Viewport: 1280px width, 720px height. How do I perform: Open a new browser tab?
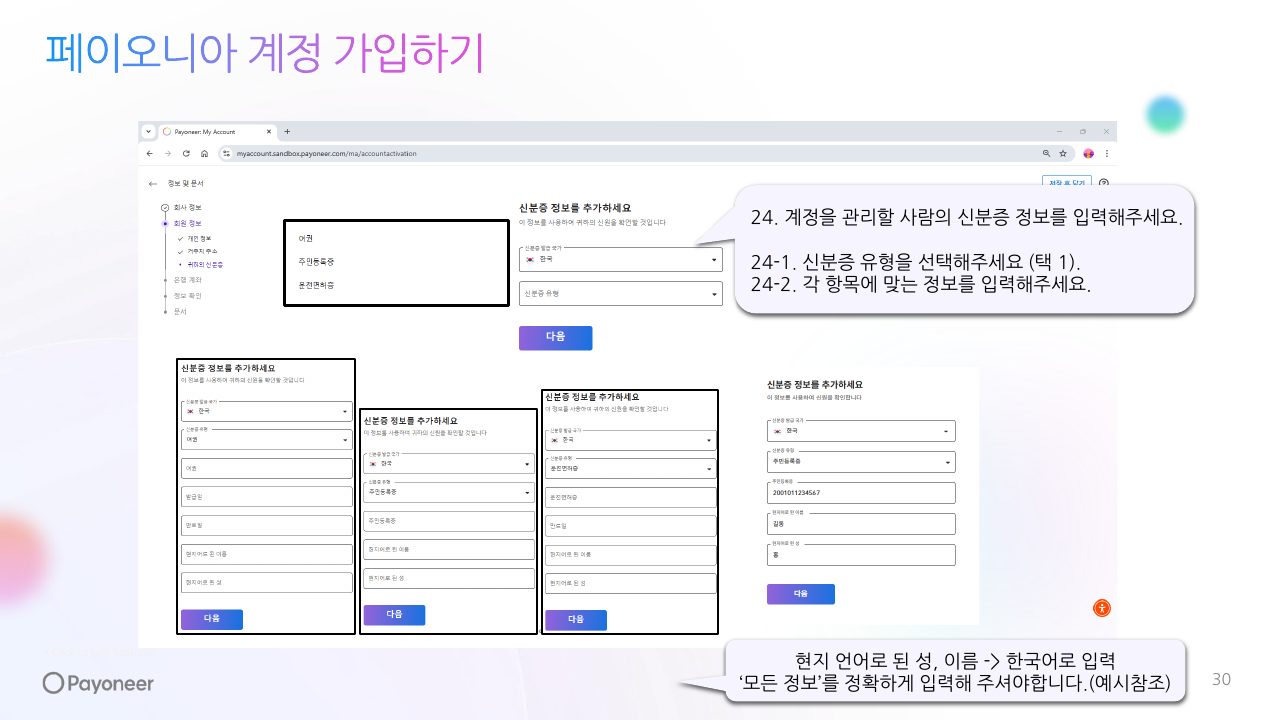[x=287, y=131]
